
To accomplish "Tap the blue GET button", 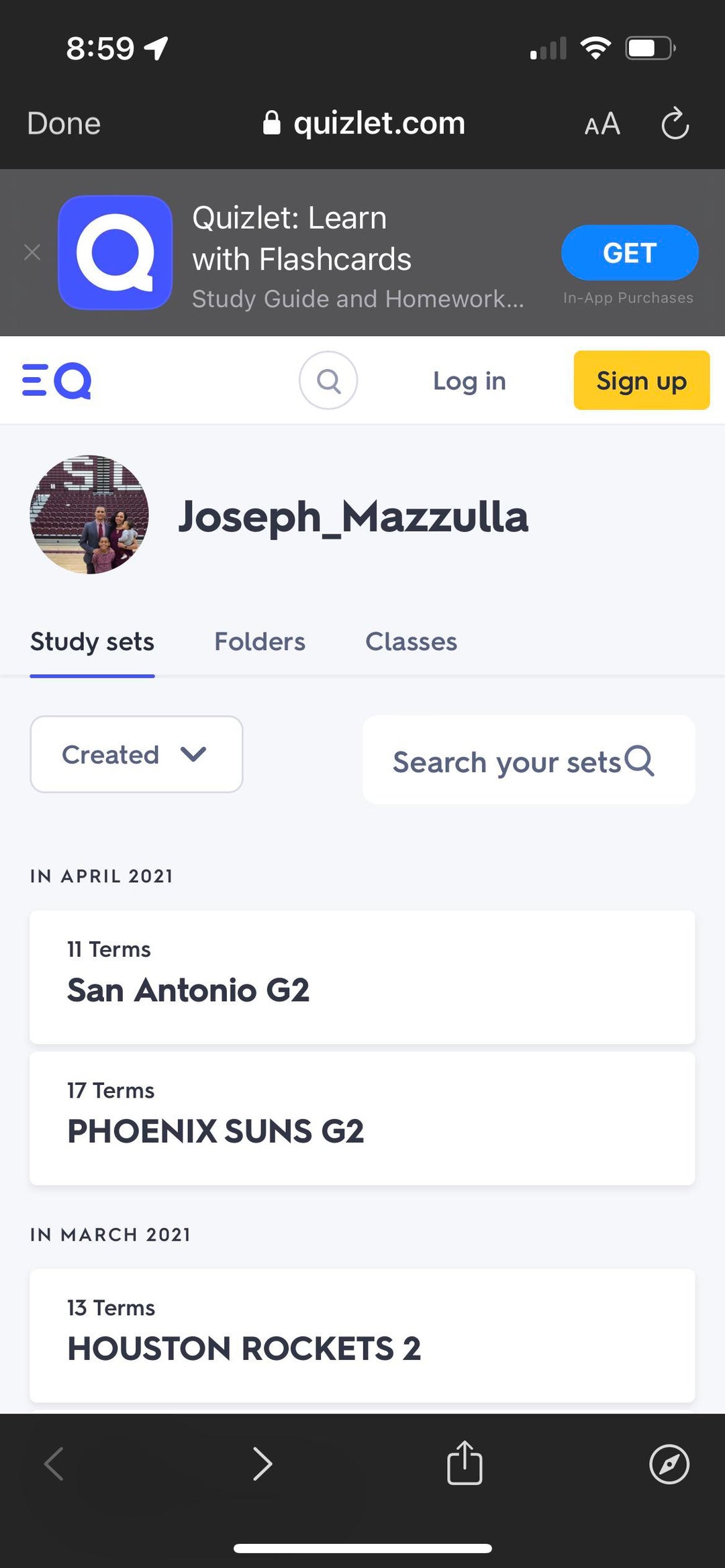I will [x=630, y=253].
